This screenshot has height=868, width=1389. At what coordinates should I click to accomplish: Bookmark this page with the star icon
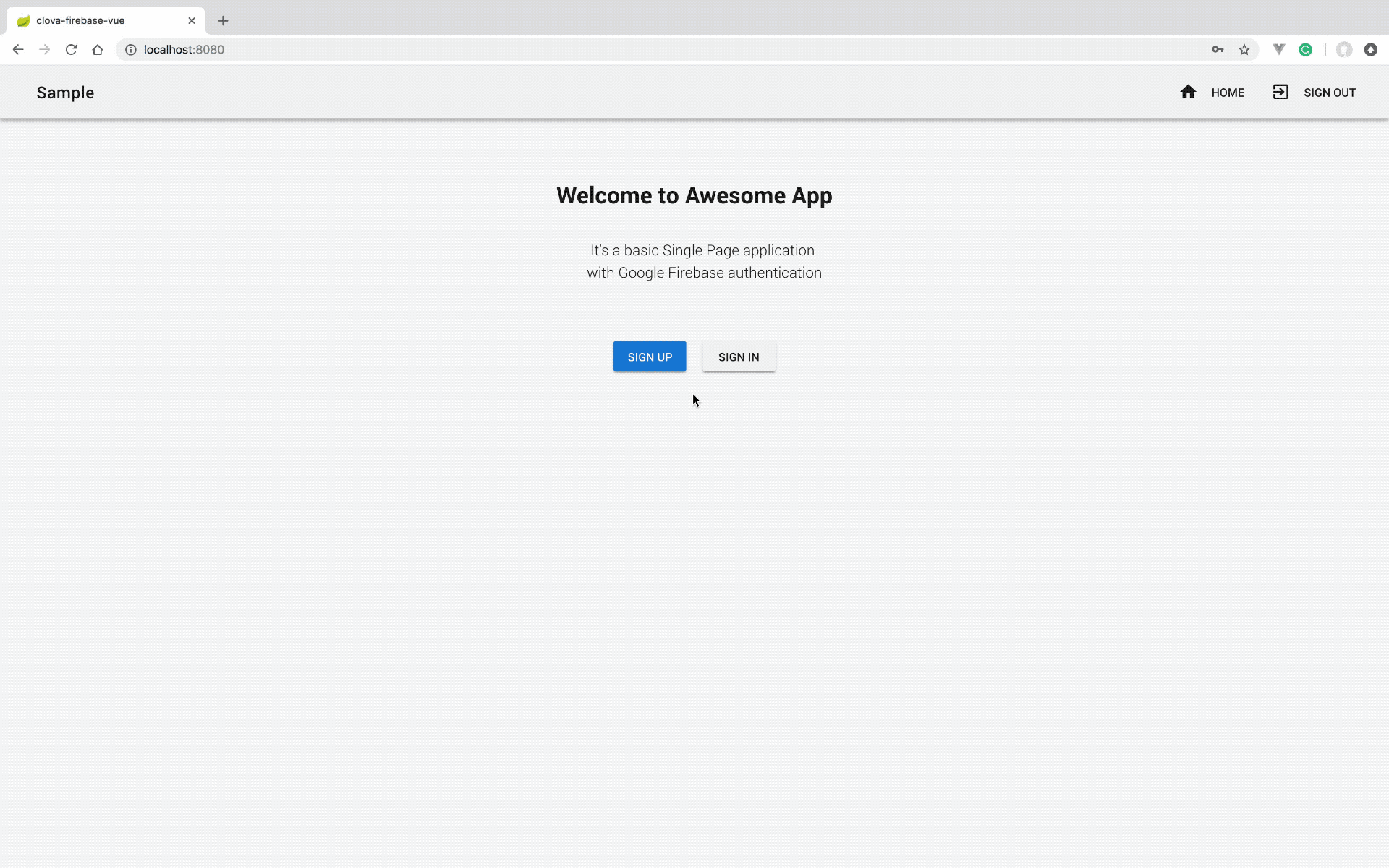coord(1244,50)
